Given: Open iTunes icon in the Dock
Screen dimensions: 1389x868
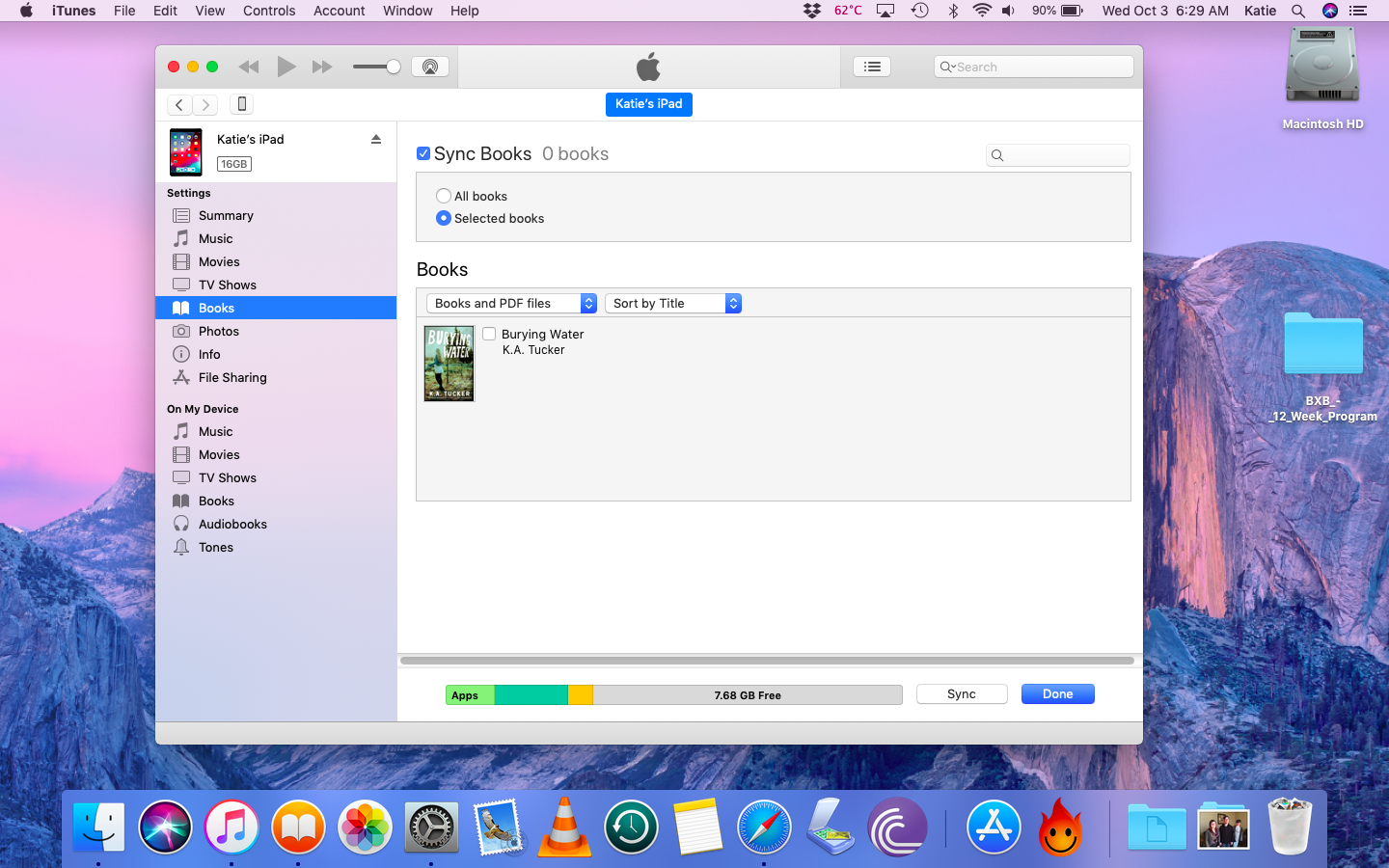Looking at the screenshot, I should point(231,827).
